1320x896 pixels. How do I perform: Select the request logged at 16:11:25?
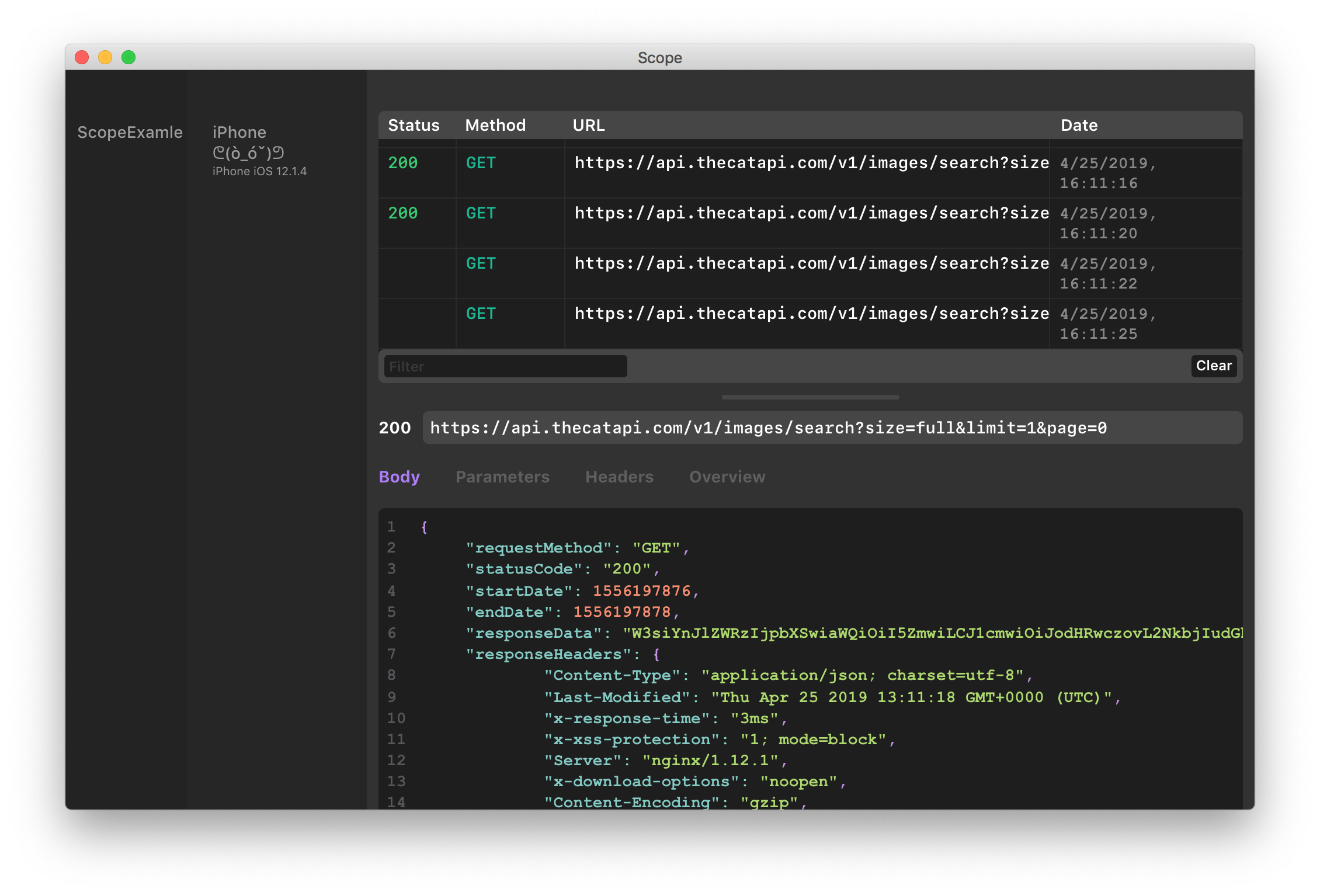[811, 323]
